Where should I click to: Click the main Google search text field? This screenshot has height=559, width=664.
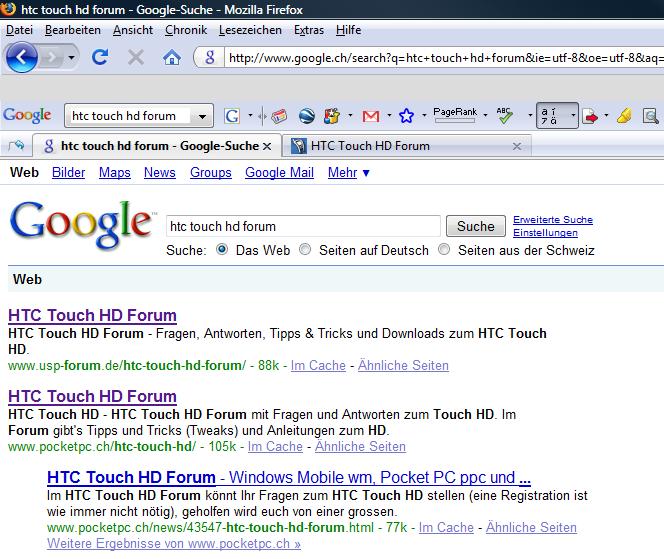(x=303, y=226)
